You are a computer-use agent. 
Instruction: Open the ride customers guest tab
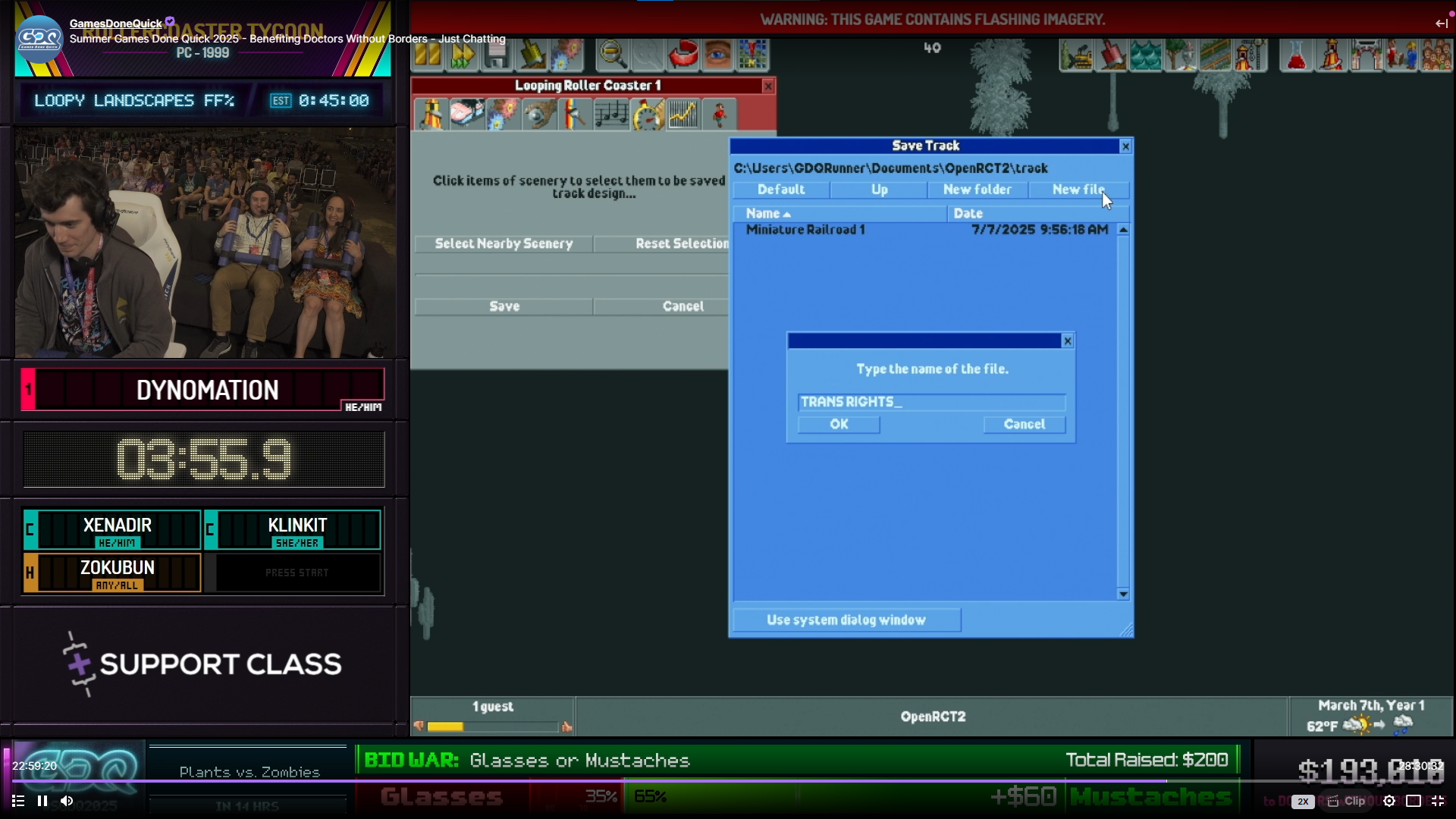(720, 115)
